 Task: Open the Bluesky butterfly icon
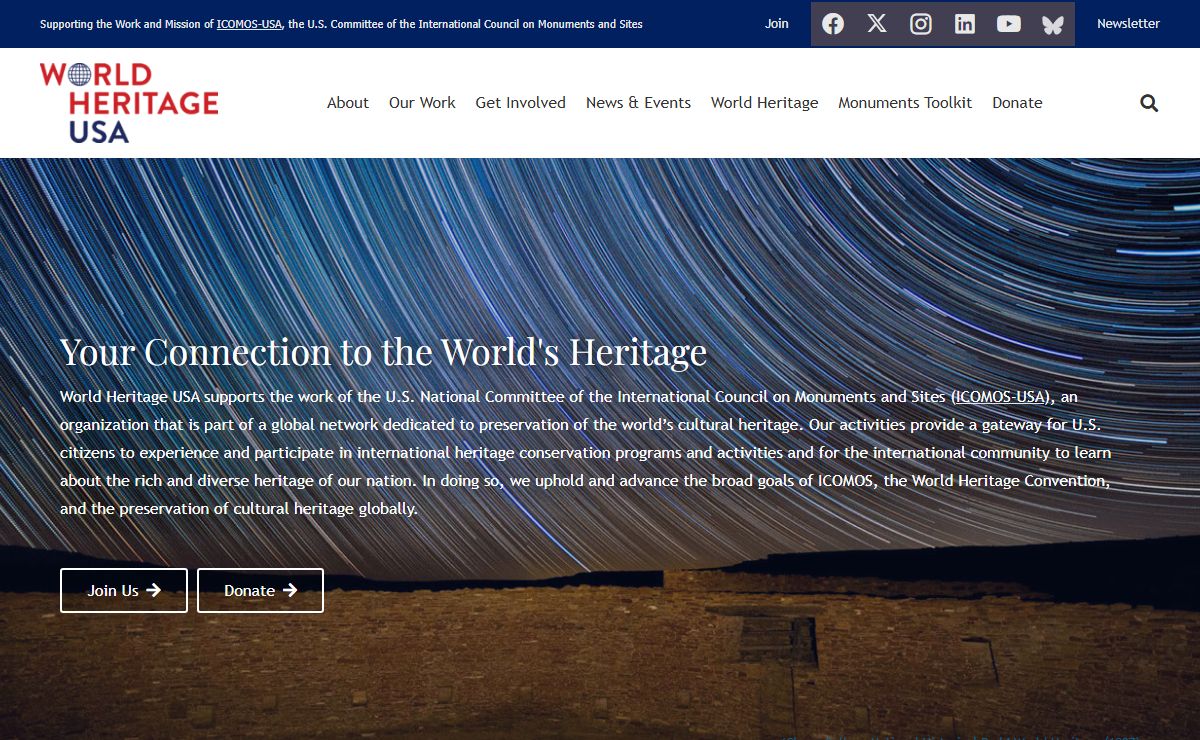pyautogui.click(x=1053, y=24)
